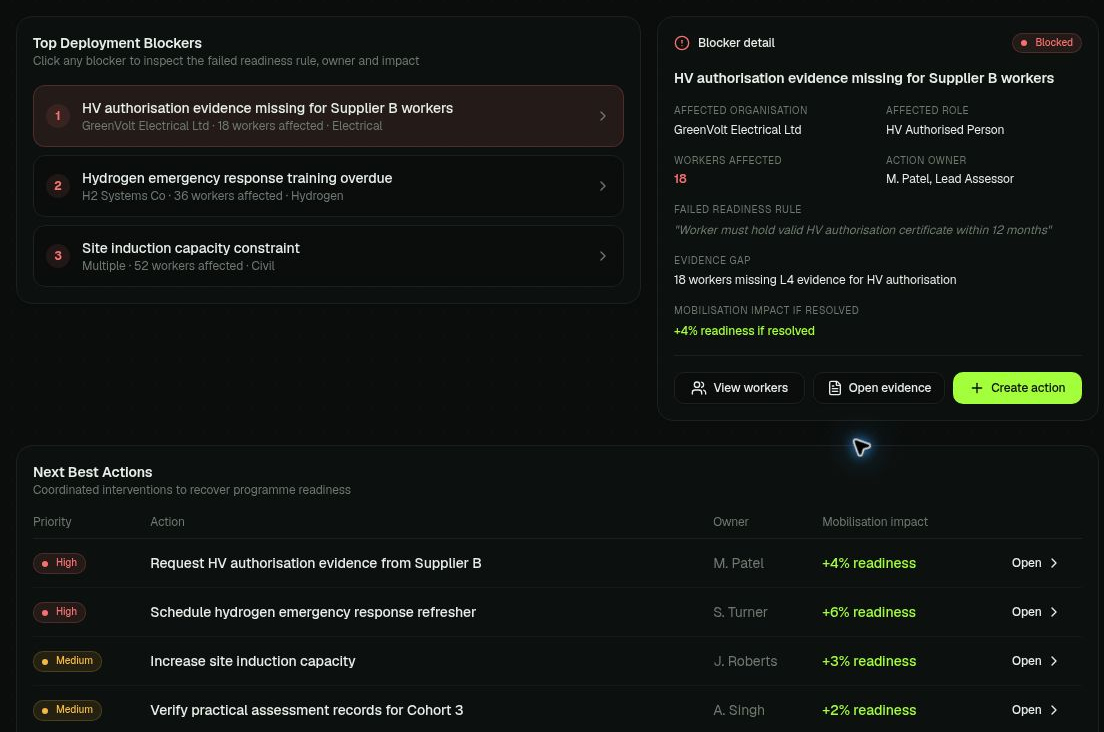Click the Blocker detail alert icon
Screen dimensions: 1104x732
point(682,43)
